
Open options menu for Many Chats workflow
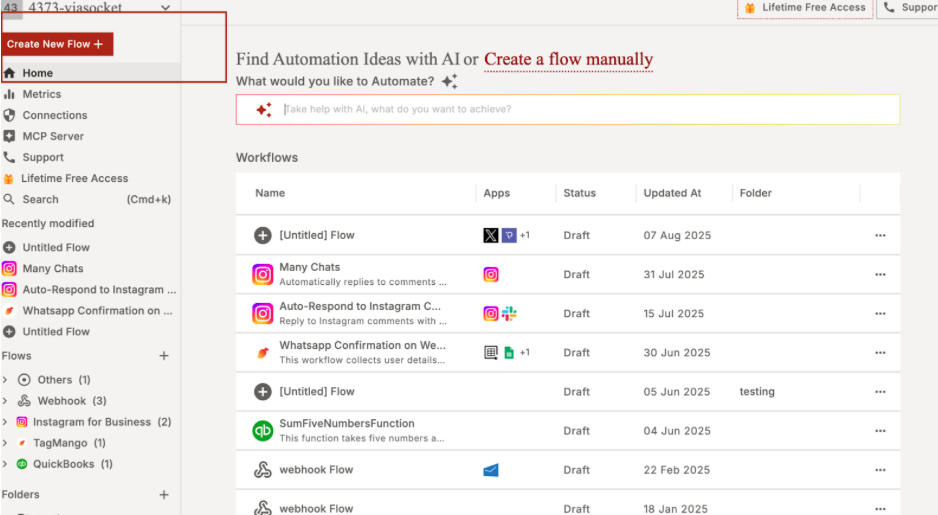point(880,274)
